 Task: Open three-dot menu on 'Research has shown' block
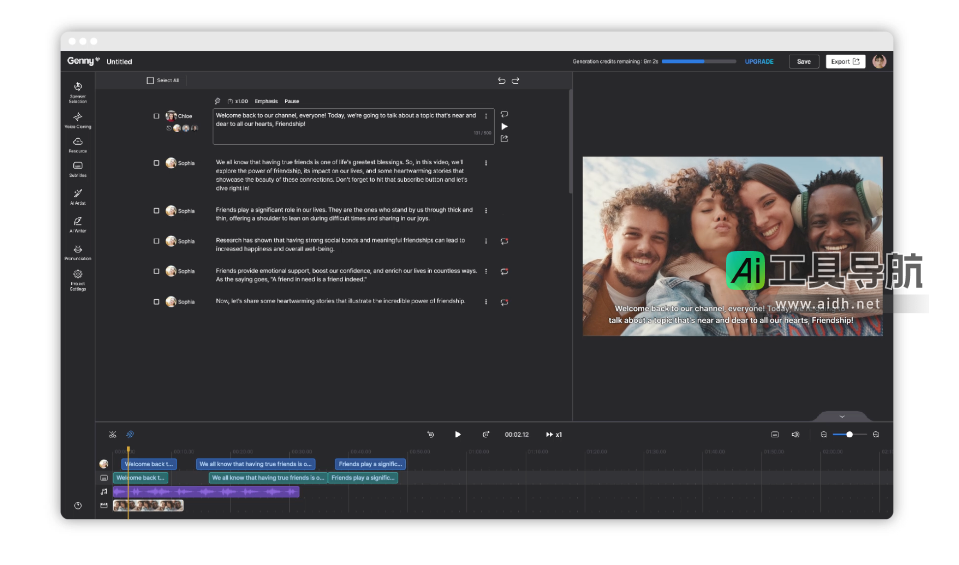coord(486,241)
